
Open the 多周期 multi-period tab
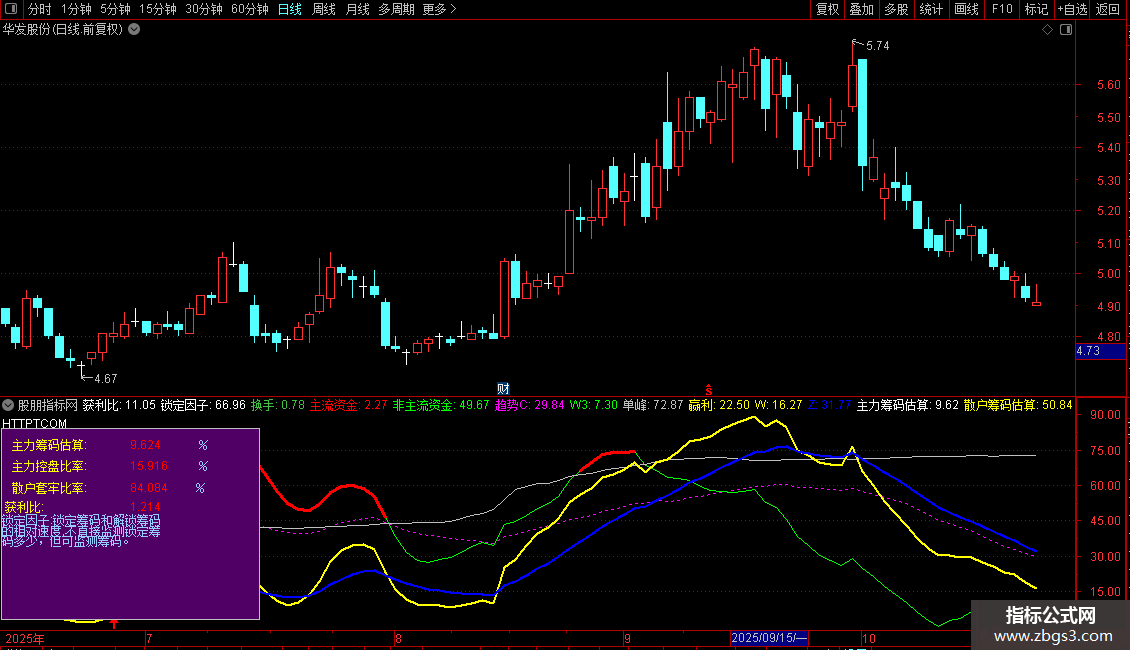pyautogui.click(x=396, y=10)
